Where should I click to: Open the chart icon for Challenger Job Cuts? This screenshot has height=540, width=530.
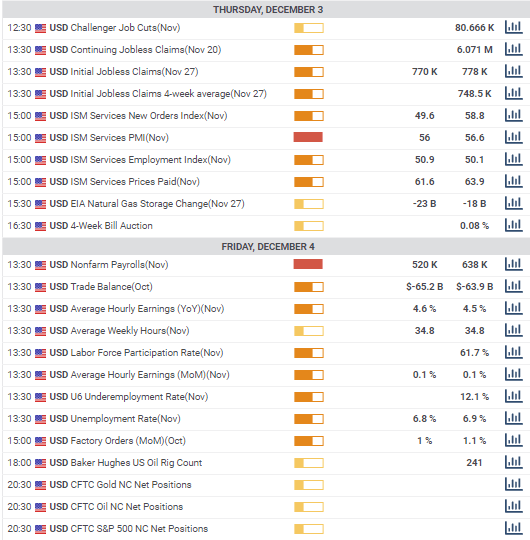(513, 27)
